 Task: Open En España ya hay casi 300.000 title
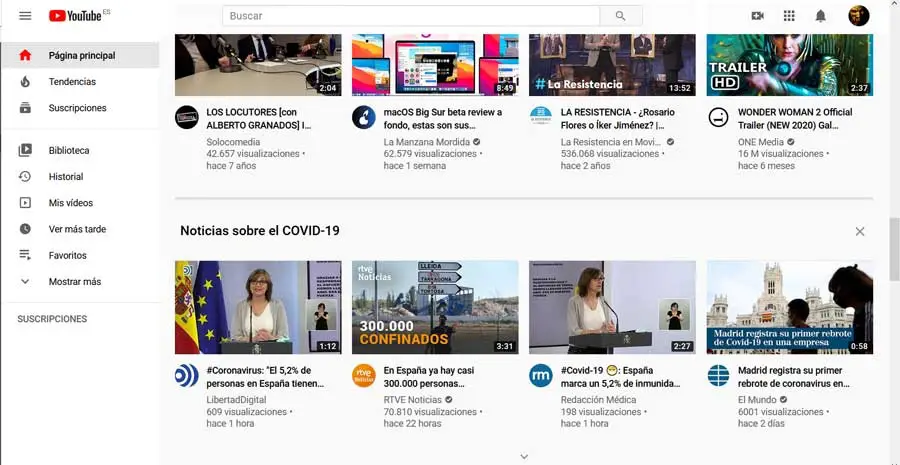[x=429, y=377]
